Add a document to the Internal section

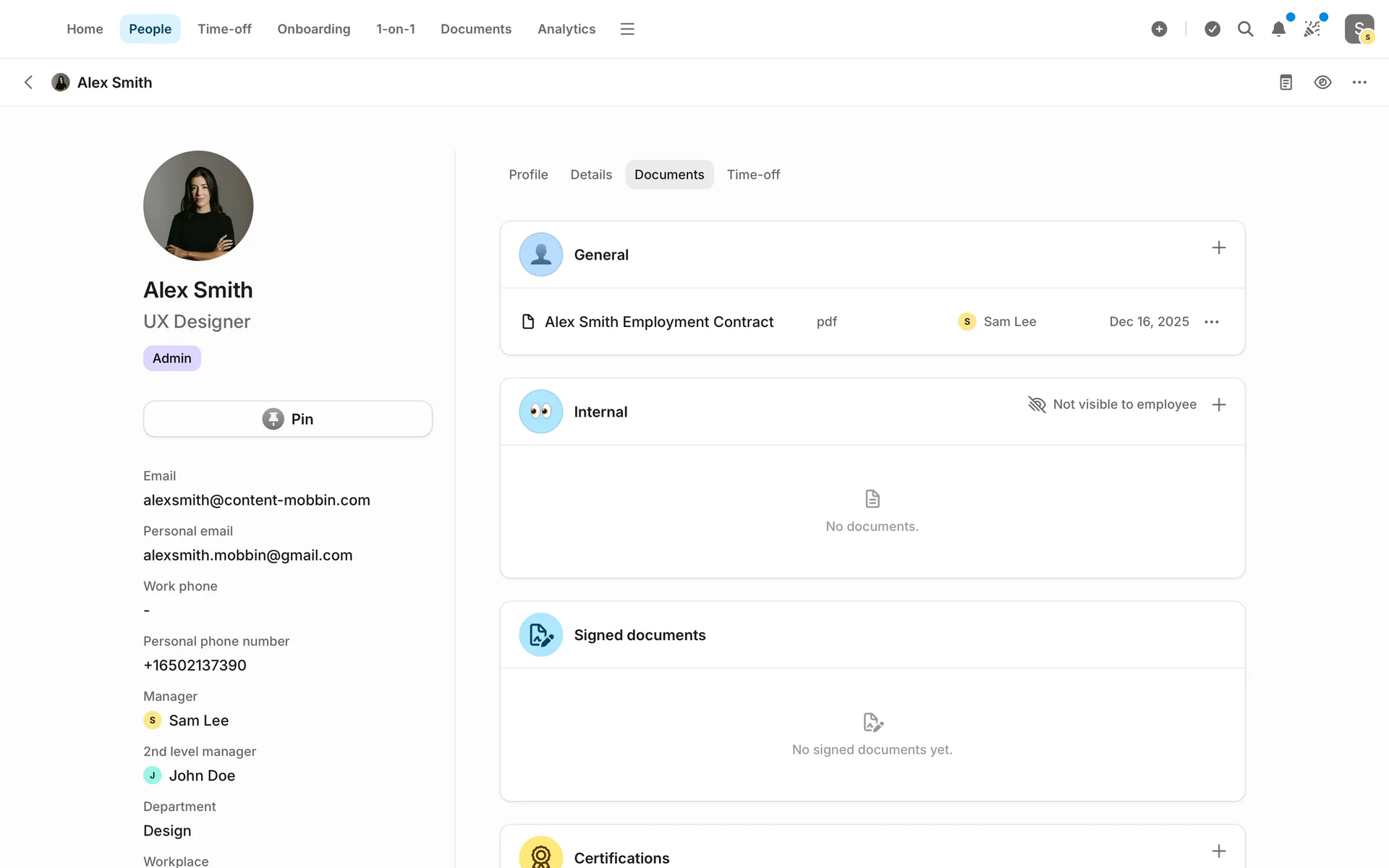[x=1218, y=404]
